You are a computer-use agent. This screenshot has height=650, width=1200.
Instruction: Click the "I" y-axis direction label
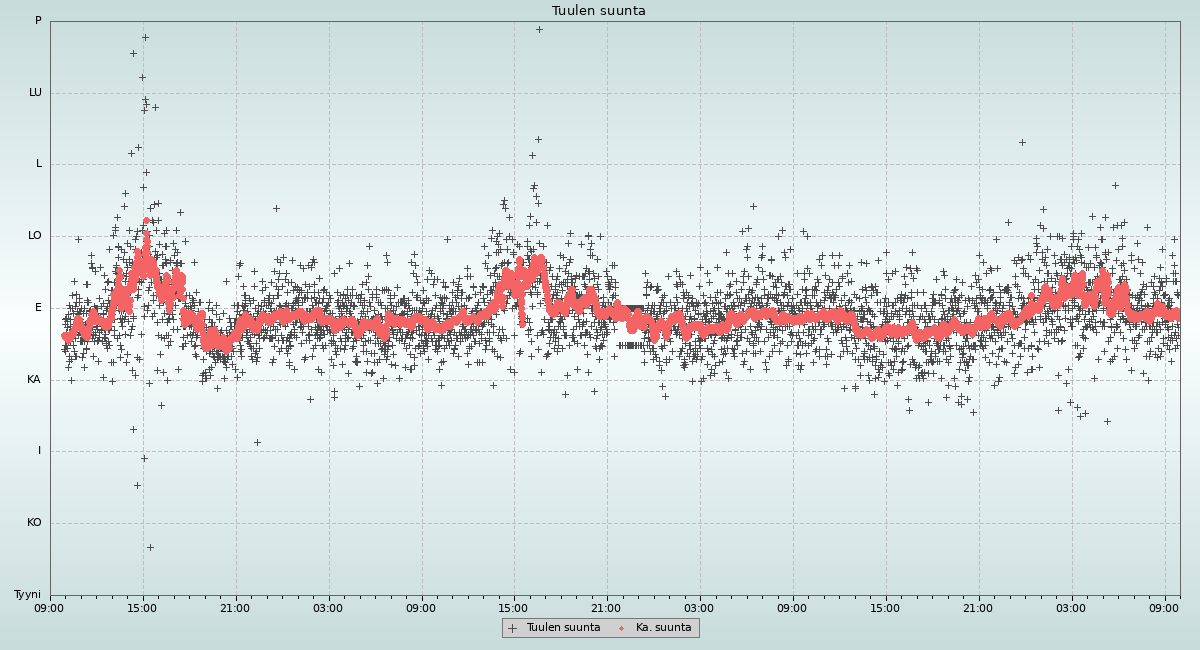[40, 451]
